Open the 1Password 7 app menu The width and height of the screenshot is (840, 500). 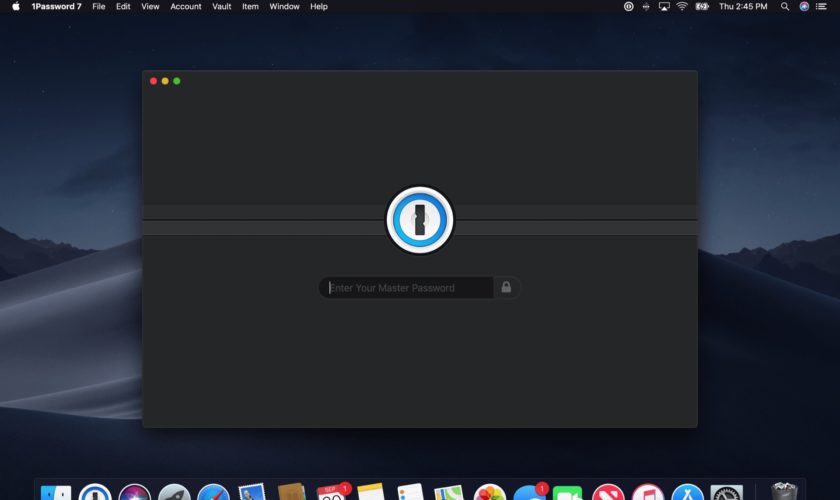coord(57,6)
